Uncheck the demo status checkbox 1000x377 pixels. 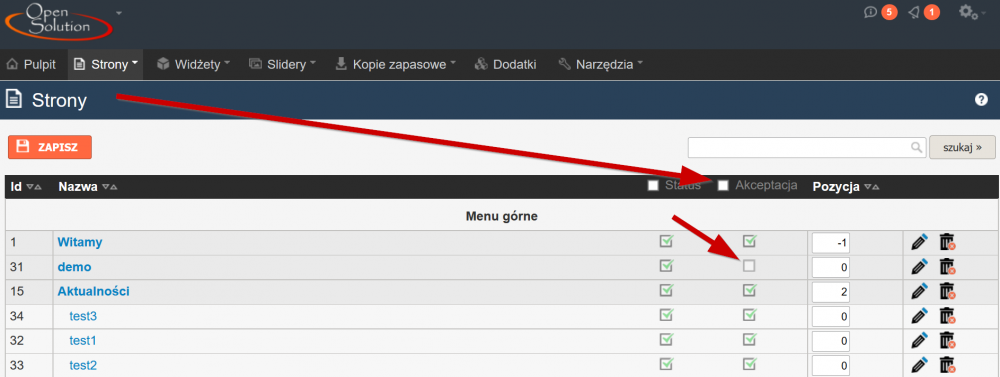(x=666, y=265)
